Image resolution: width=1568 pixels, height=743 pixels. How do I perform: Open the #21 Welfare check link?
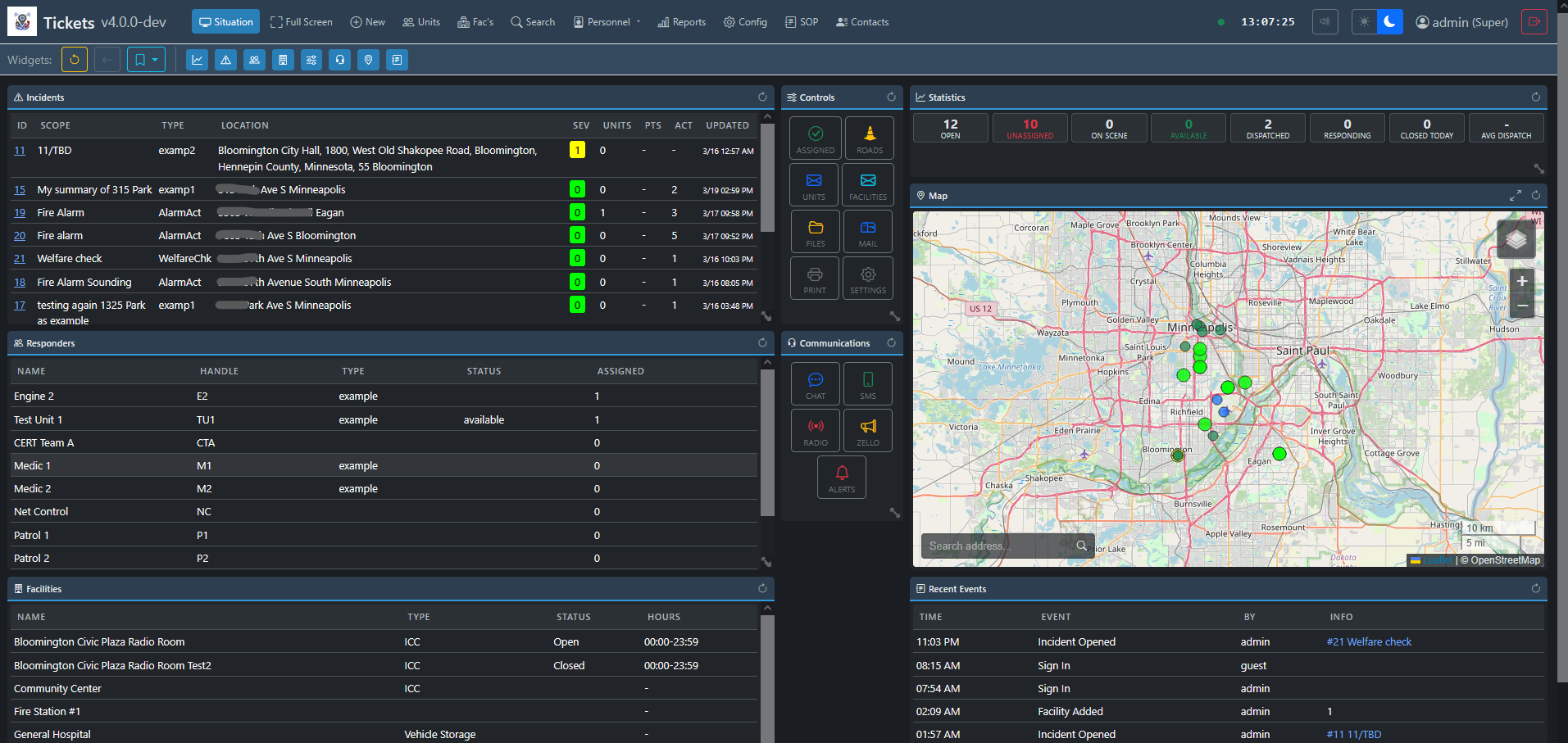[1369, 642]
